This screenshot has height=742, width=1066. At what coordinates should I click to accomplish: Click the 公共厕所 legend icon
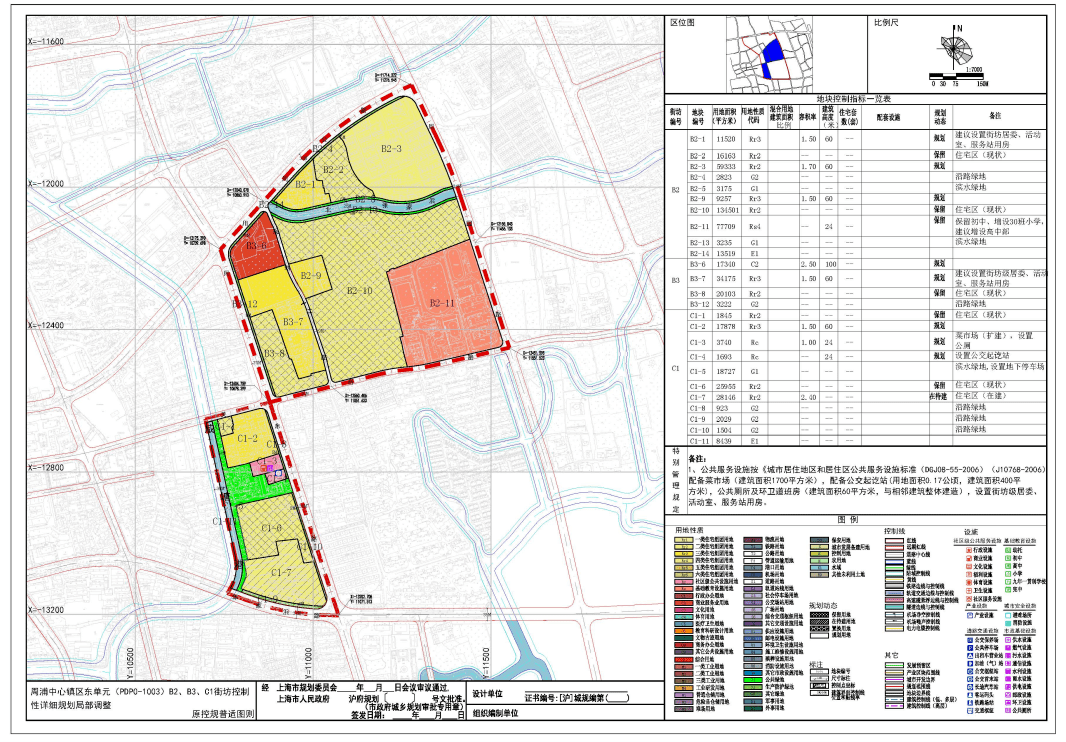pos(1008,710)
